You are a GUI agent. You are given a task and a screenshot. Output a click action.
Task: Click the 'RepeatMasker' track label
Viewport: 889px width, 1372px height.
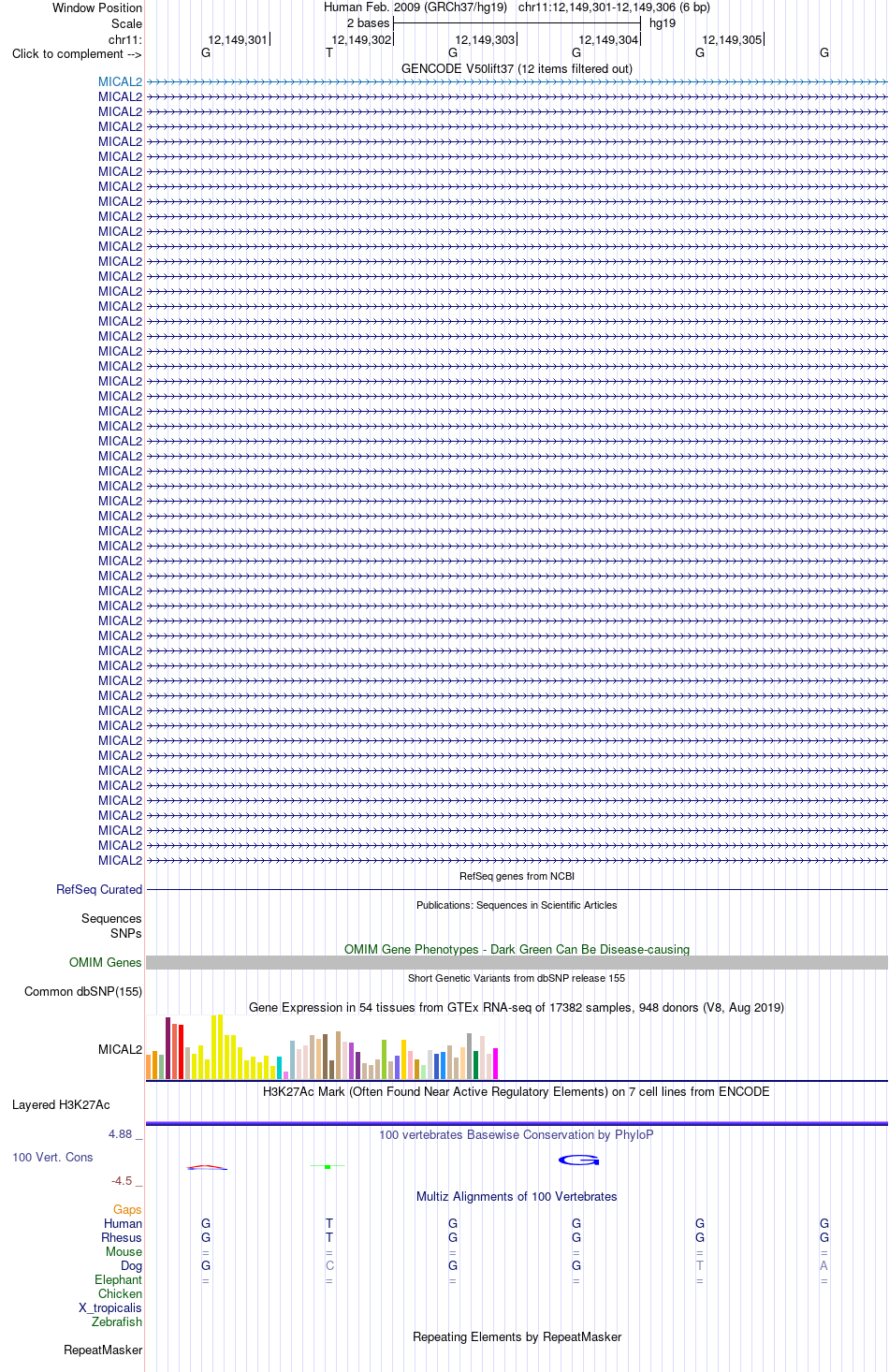[x=103, y=1350]
